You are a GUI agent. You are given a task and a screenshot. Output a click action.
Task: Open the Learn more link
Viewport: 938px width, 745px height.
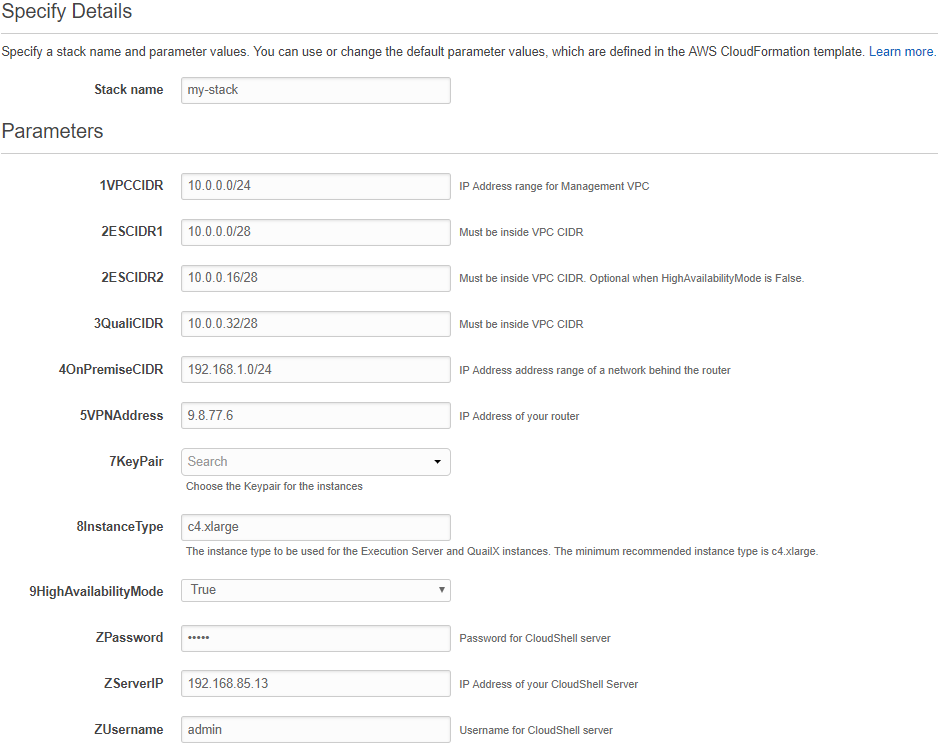(902, 51)
